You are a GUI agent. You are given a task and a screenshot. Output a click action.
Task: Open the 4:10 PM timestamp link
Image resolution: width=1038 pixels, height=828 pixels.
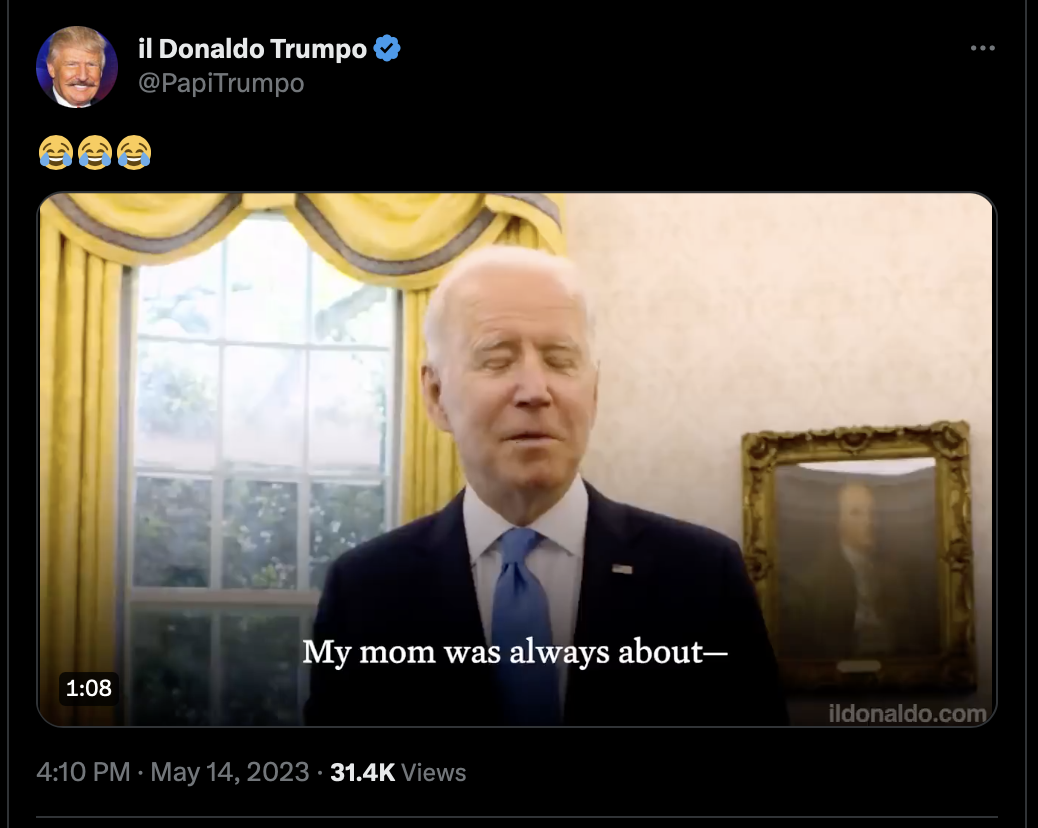[x=83, y=772]
